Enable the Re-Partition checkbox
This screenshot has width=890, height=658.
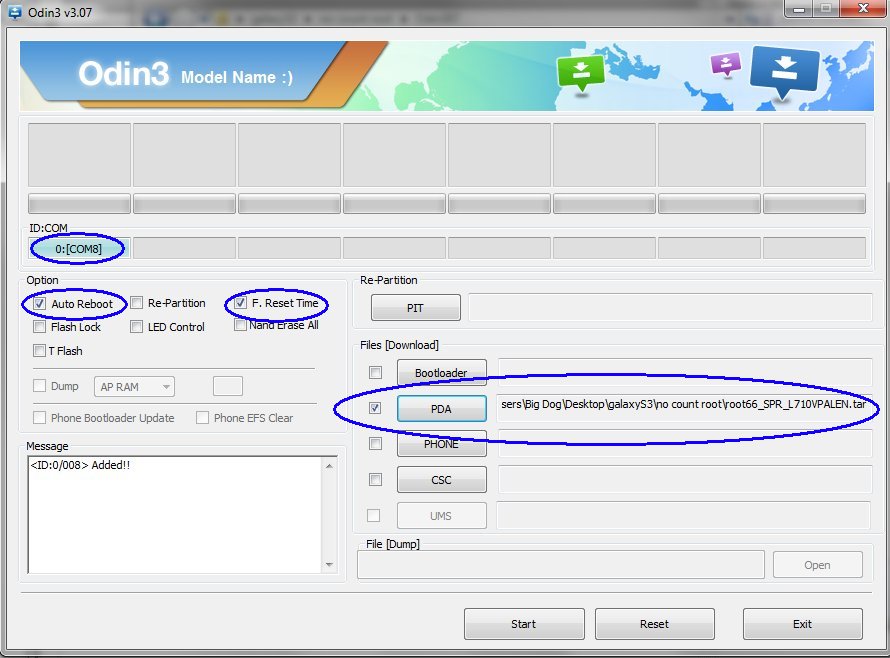(x=136, y=303)
